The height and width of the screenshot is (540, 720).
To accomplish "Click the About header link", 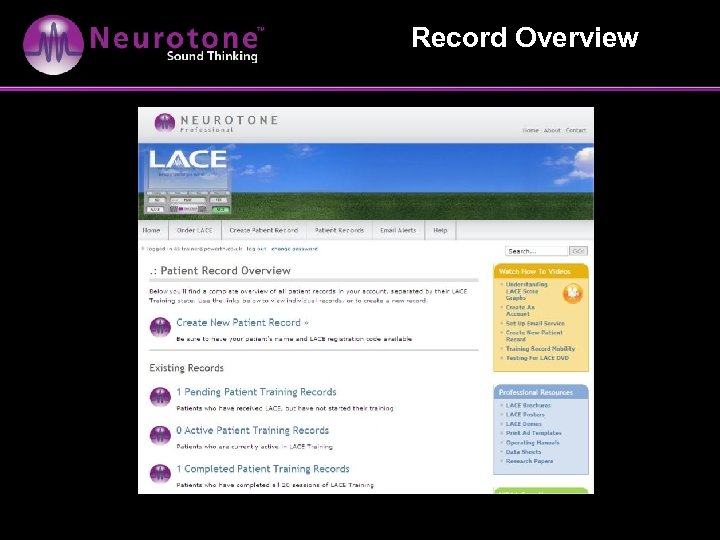I will tap(552, 130).
